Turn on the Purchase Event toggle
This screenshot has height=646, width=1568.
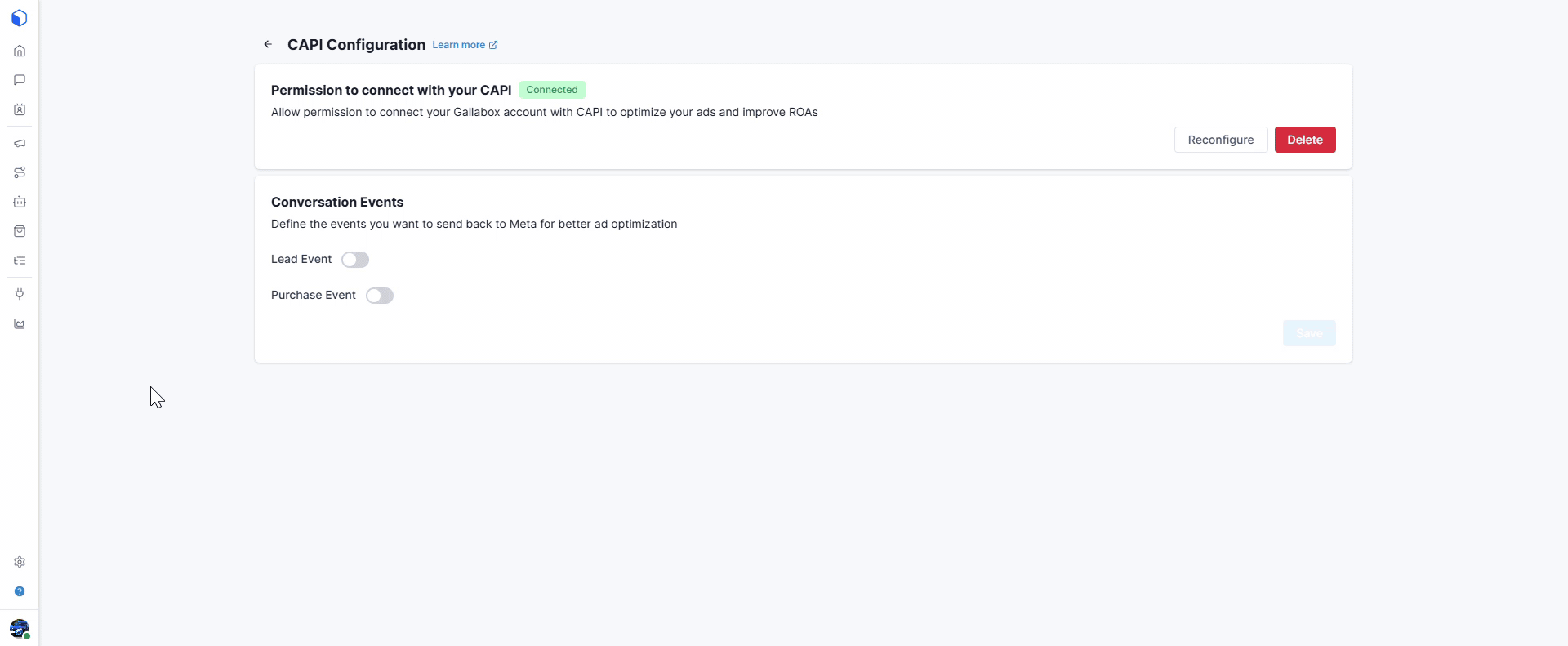coord(380,296)
